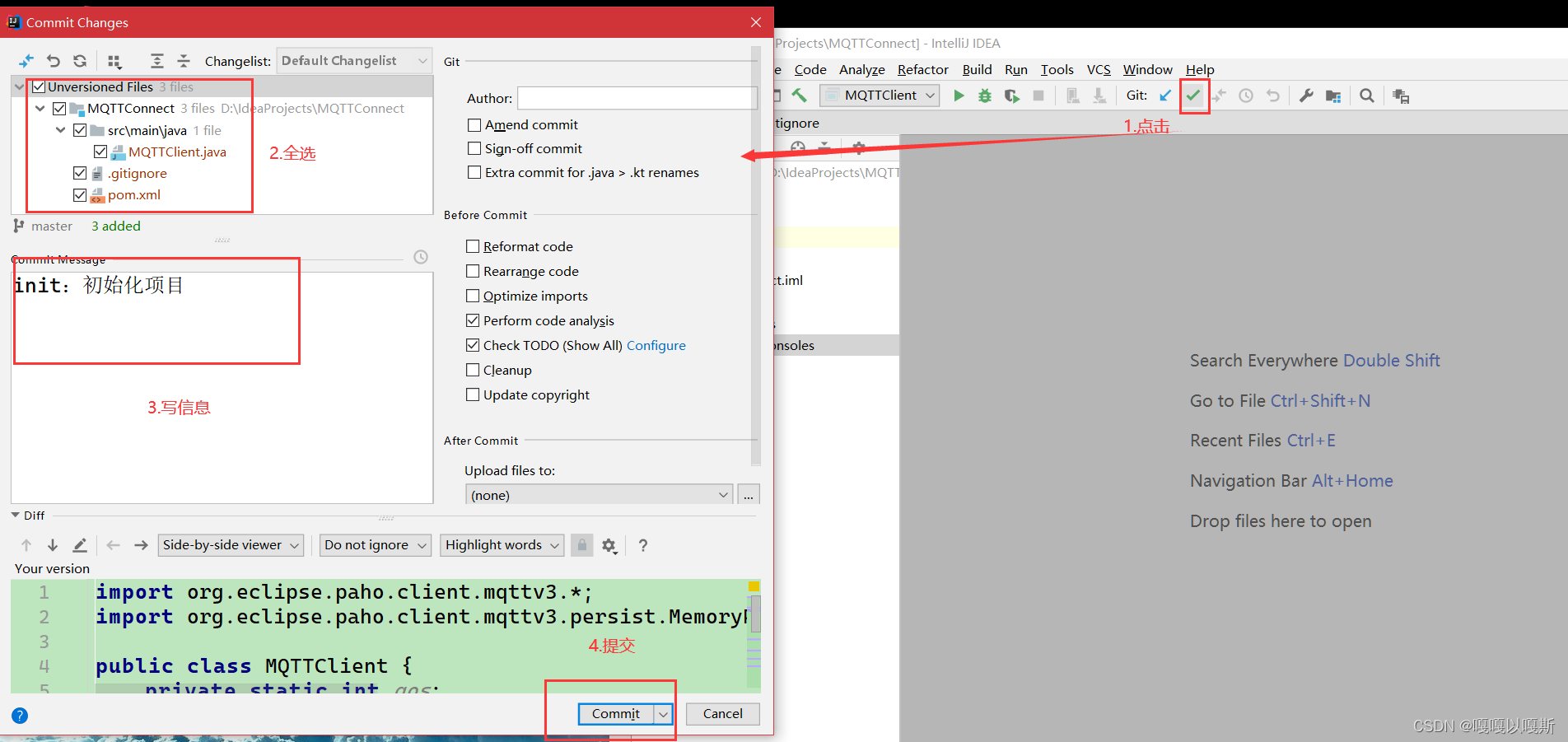This screenshot has width=1568, height=742.
Task: Toggle the pom.xml file checkbox
Action: 80,195
